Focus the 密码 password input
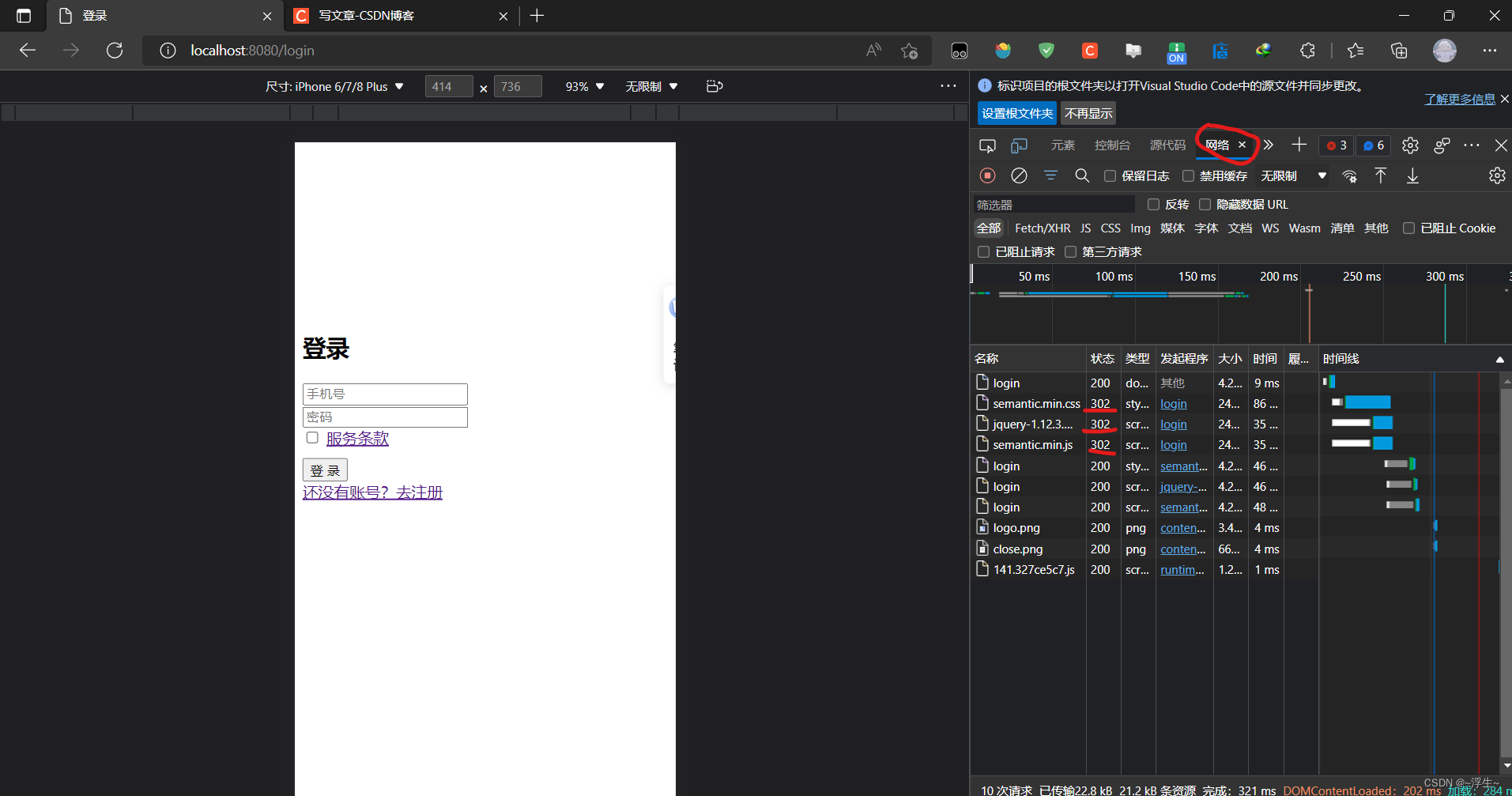1512x796 pixels. point(385,417)
